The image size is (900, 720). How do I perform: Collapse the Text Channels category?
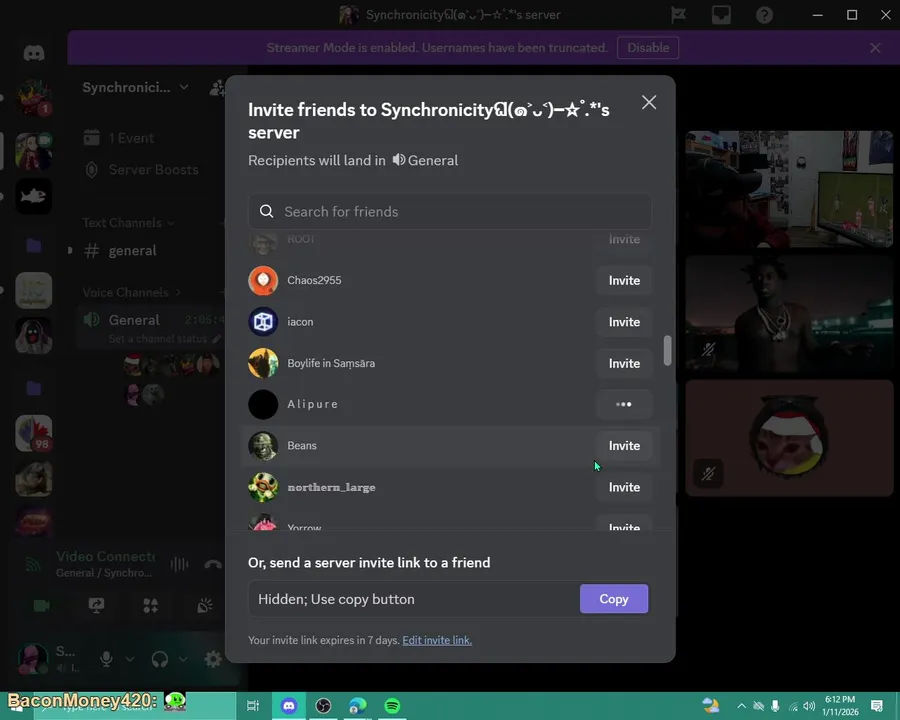pyautogui.click(x=128, y=223)
